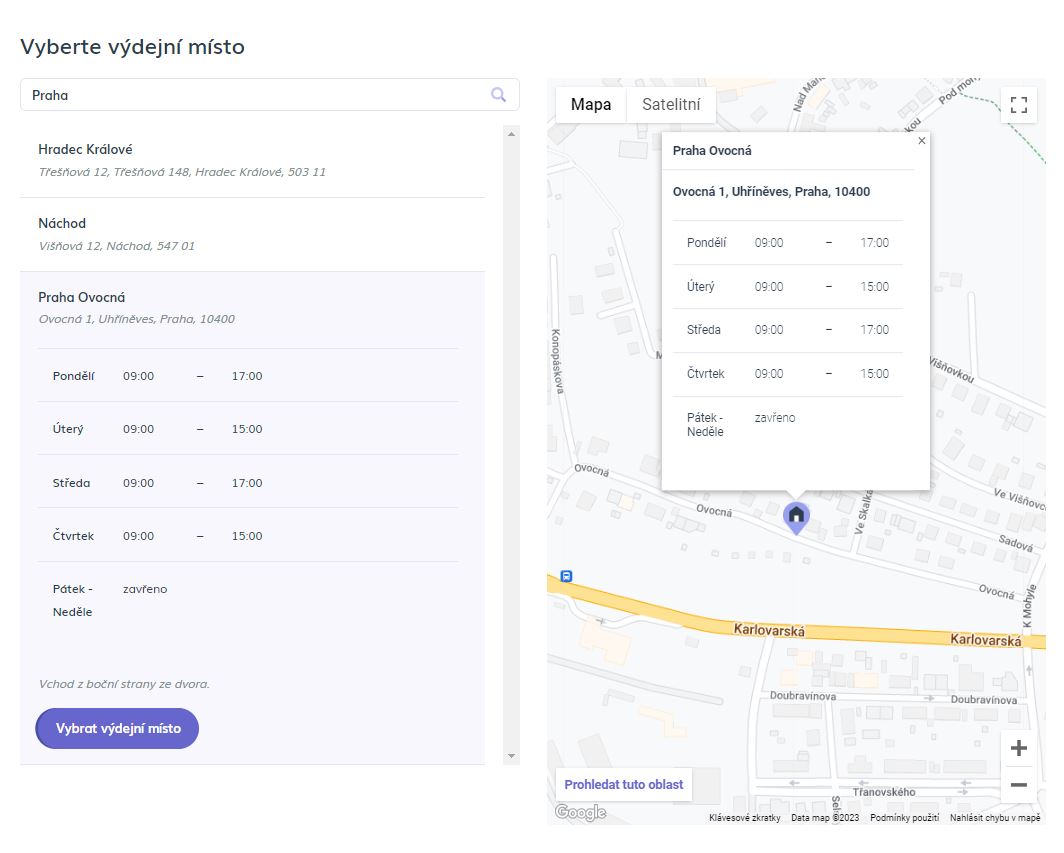Click the home pin marker on map
This screenshot has width=1064, height=853.
[x=796, y=516]
